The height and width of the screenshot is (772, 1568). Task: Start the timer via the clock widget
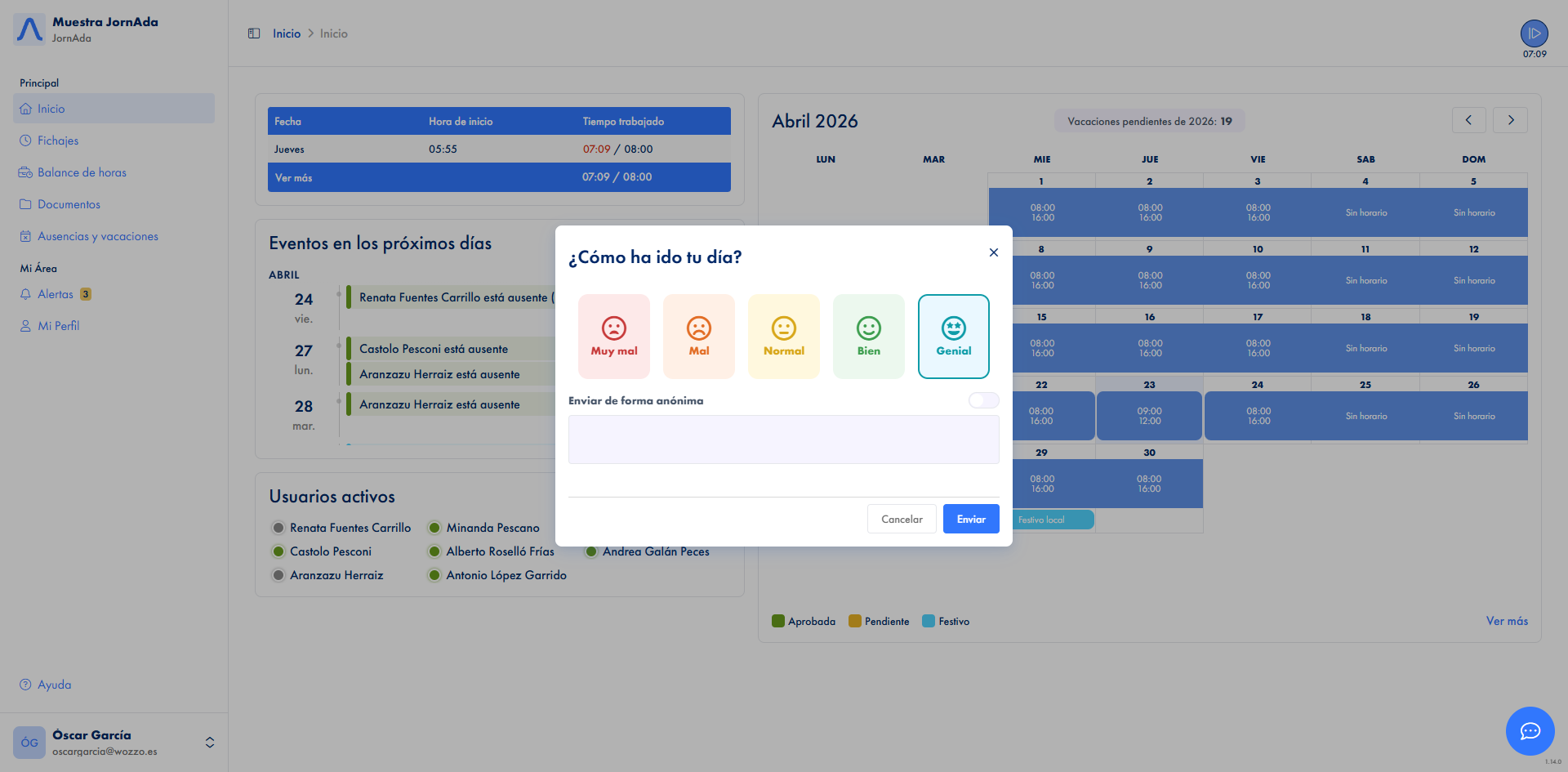tap(1533, 35)
